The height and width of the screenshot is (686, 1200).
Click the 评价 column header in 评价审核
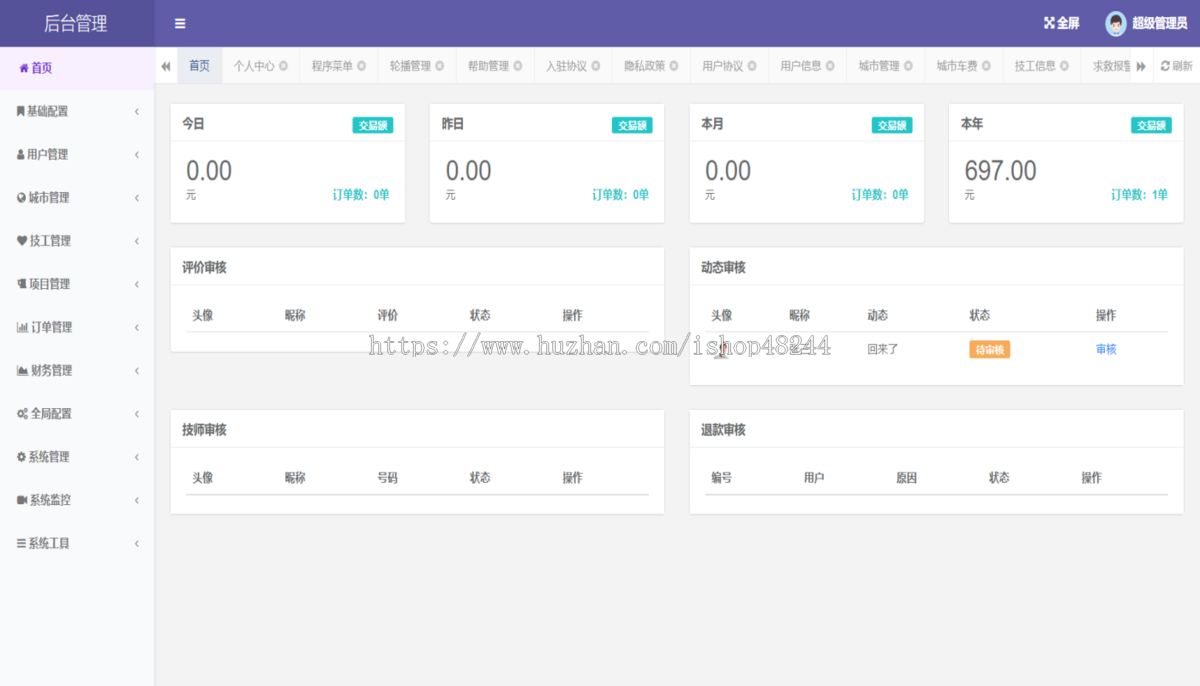click(x=387, y=315)
